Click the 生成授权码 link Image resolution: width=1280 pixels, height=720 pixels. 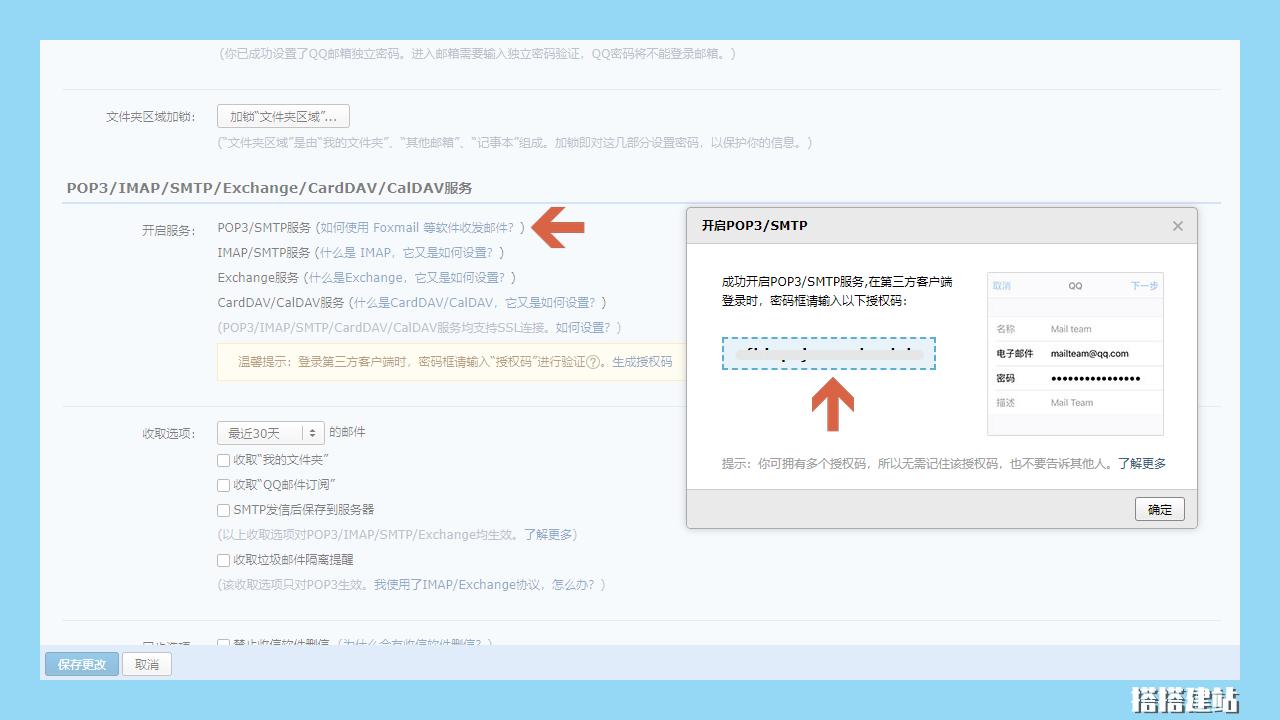pos(640,362)
